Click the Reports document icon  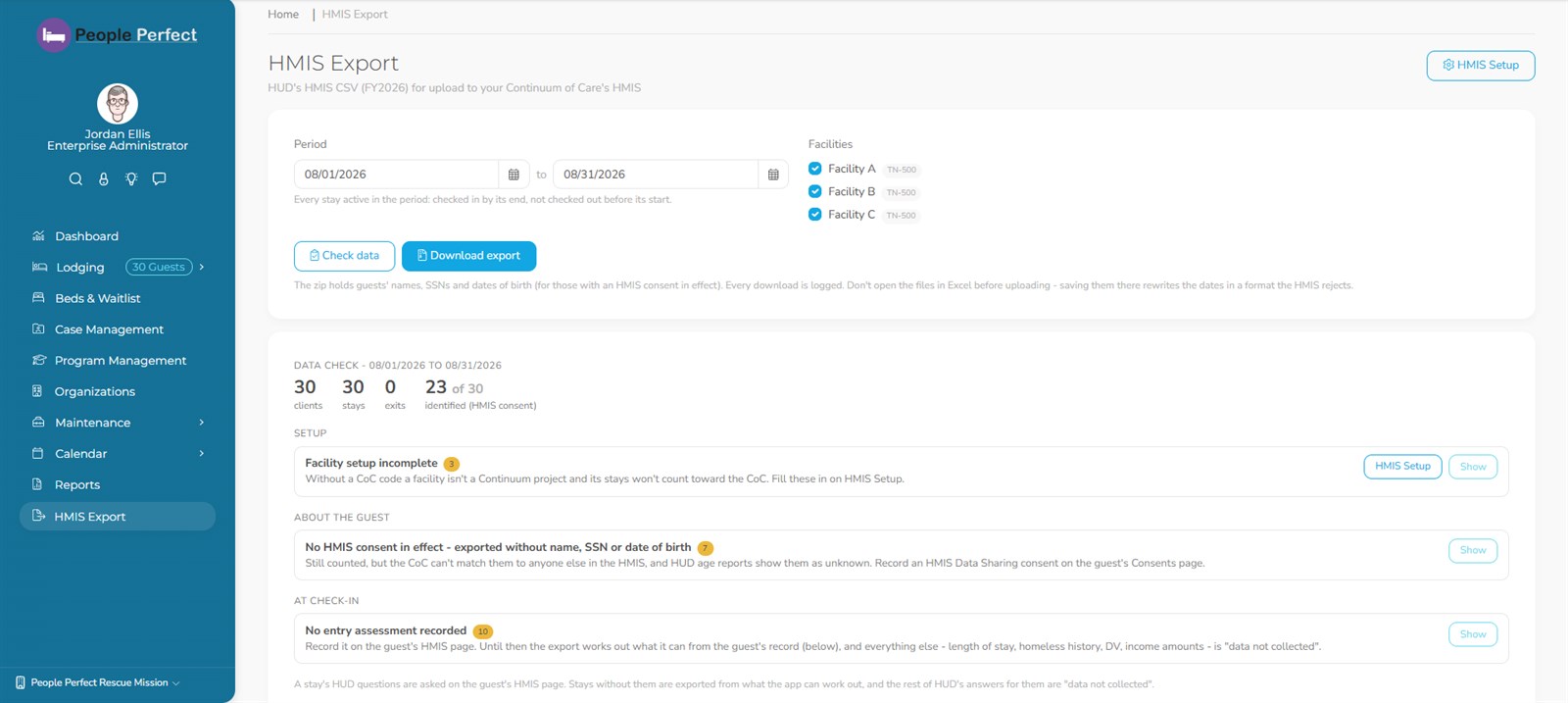[37, 483]
